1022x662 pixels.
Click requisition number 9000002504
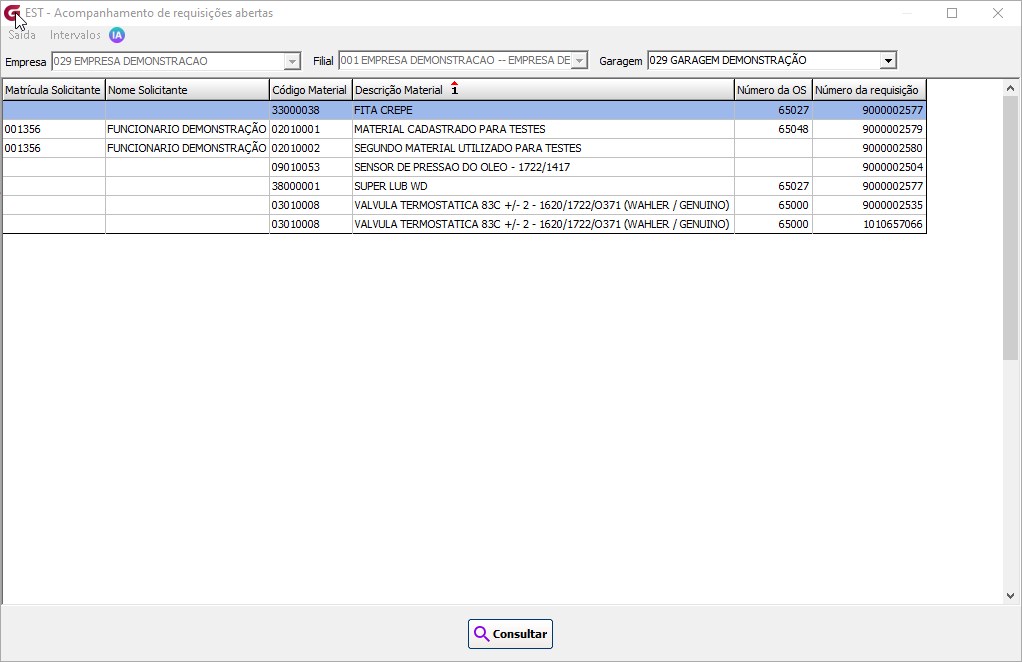[869, 167]
